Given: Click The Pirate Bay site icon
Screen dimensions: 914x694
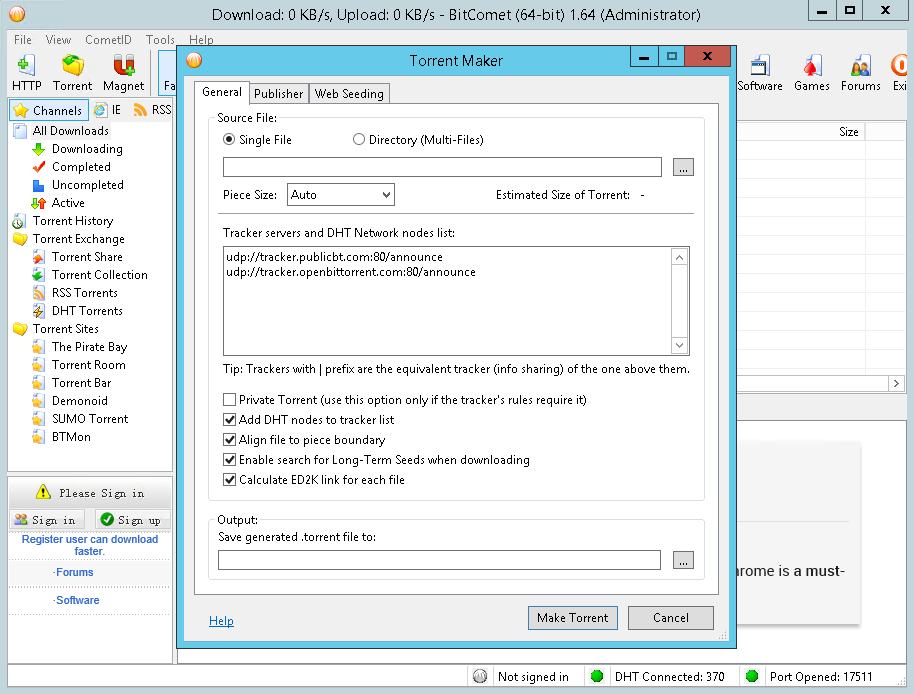Looking at the screenshot, I should pos(38,347).
